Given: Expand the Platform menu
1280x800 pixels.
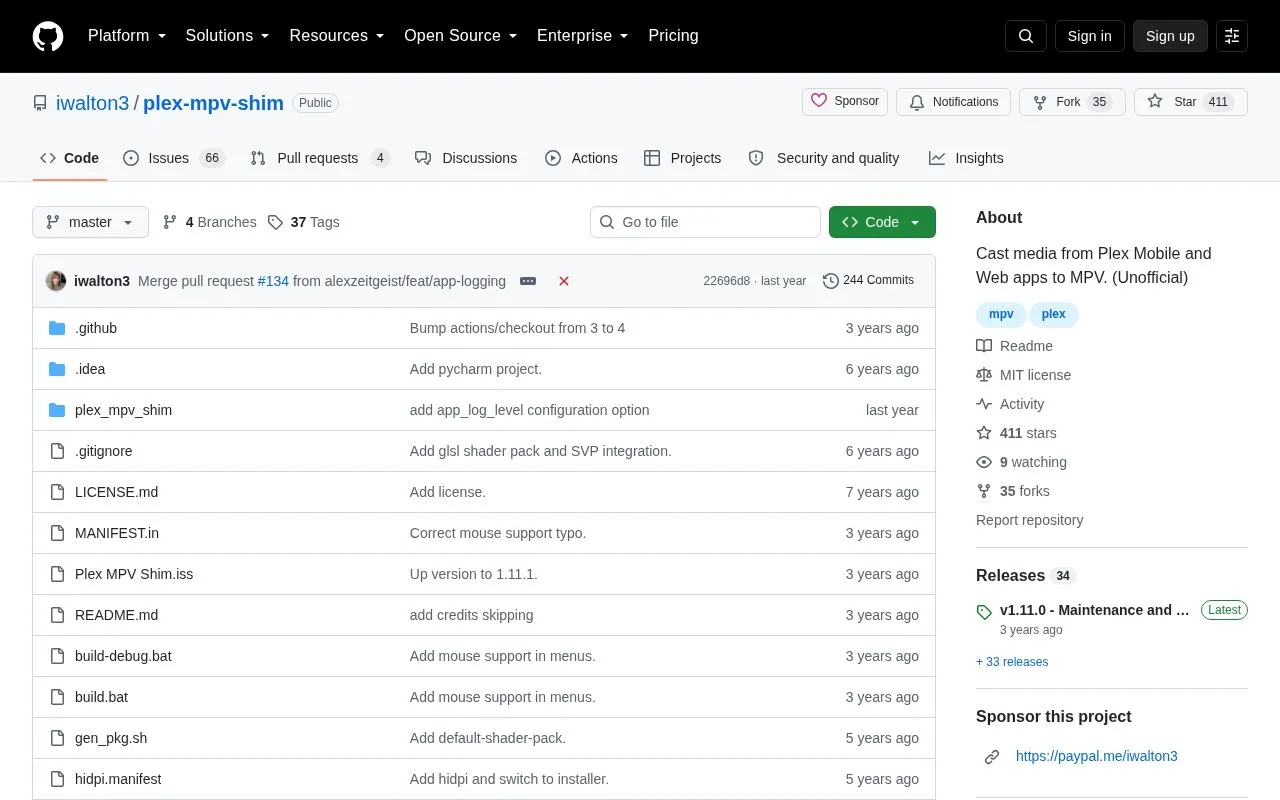Looking at the screenshot, I should [127, 36].
